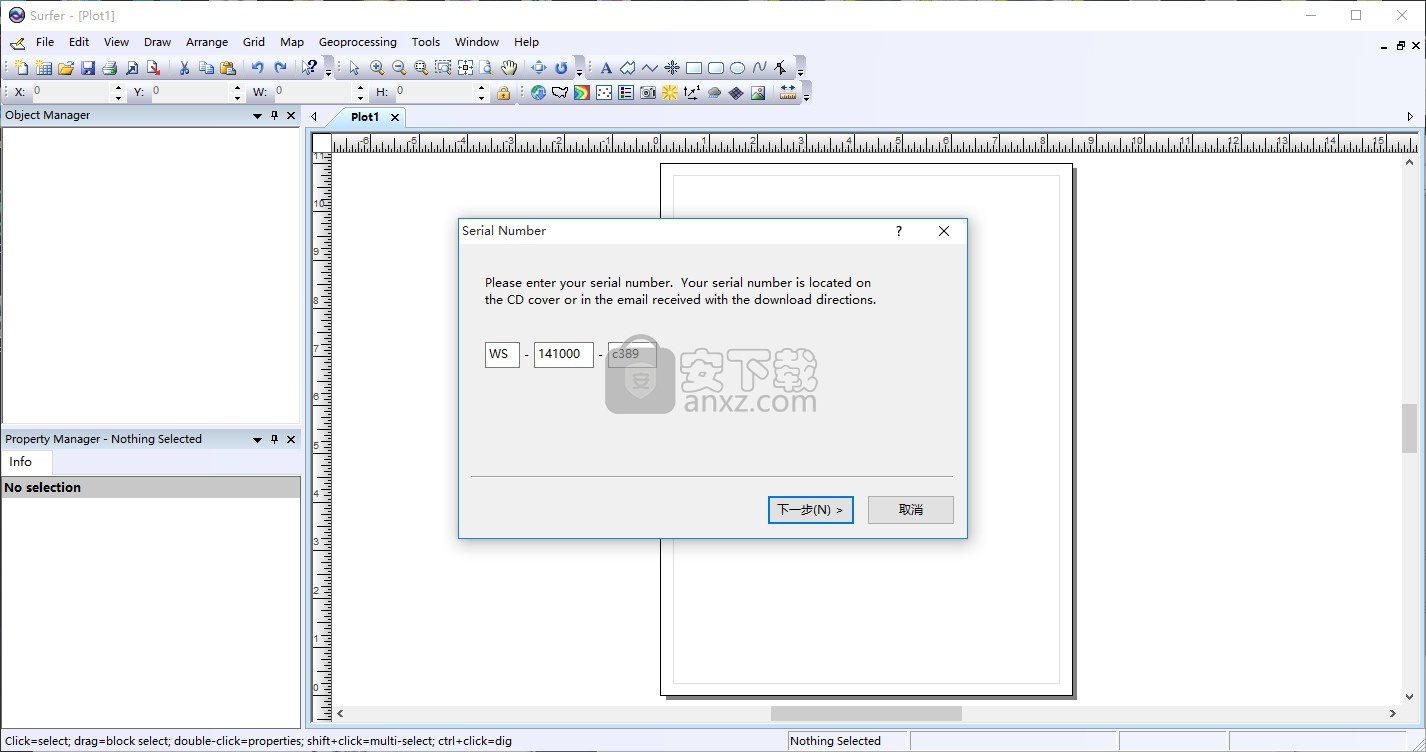The image size is (1426, 752).
Task: Expand the drawing toolbar options
Action: [800, 72]
